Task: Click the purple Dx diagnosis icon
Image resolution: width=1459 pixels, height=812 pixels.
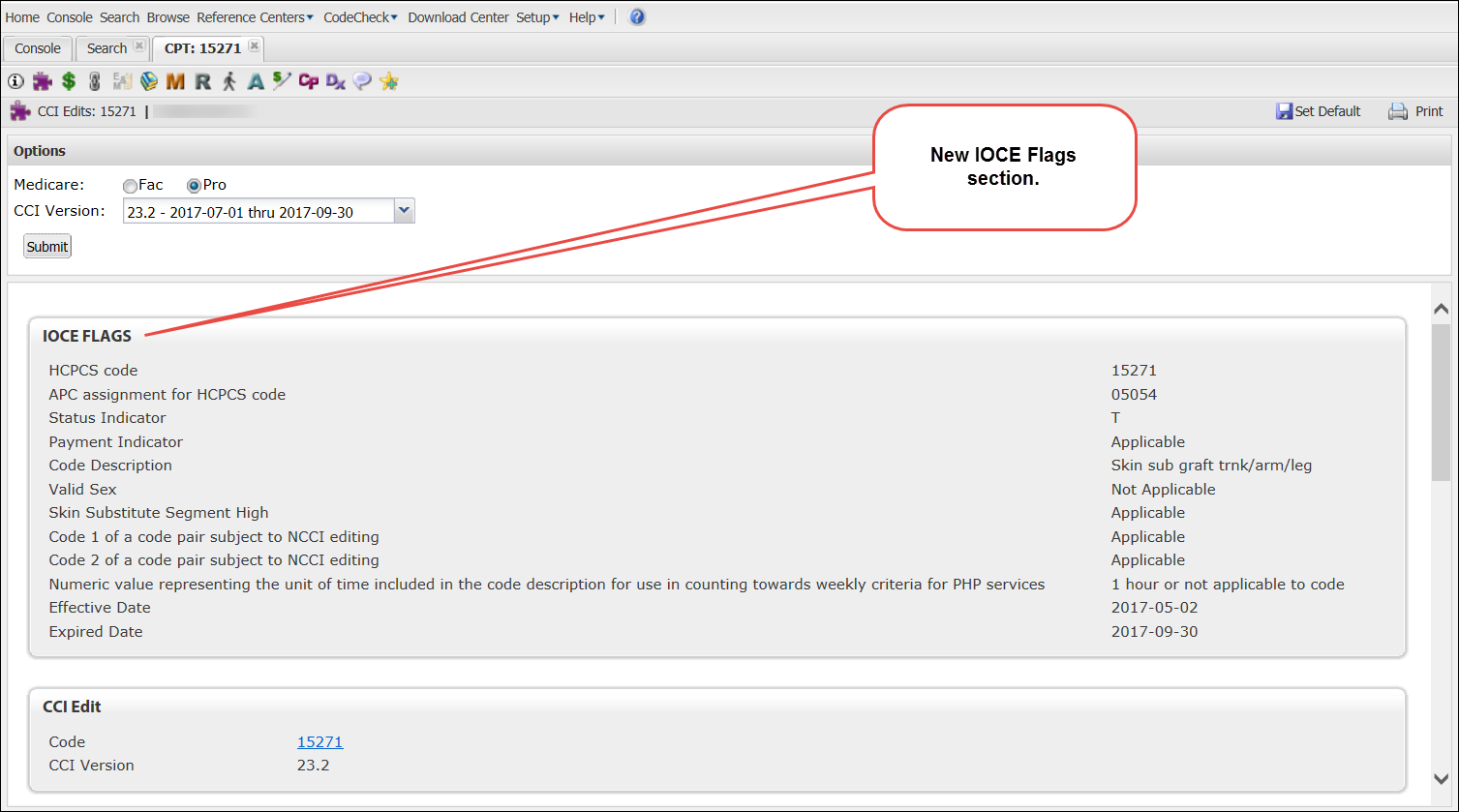Action: tap(336, 81)
